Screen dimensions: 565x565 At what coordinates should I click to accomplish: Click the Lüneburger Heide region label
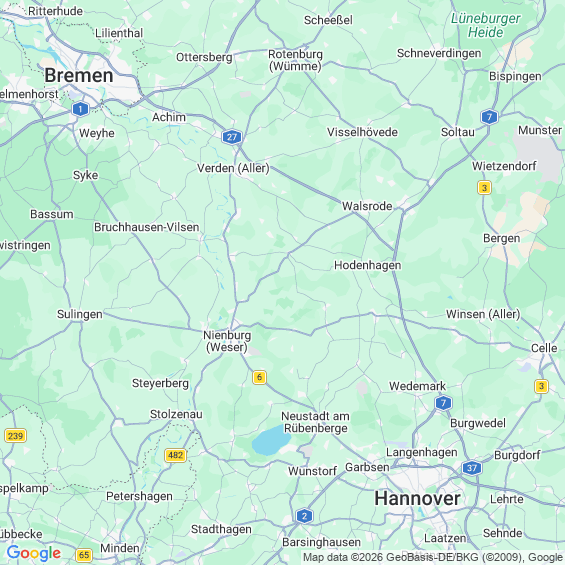pyautogui.click(x=485, y=25)
